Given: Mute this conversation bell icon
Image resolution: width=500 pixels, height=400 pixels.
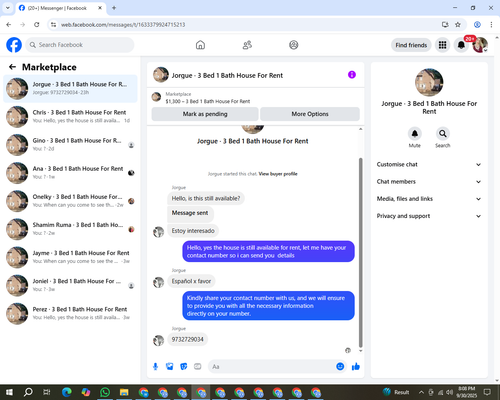Looking at the screenshot, I should 415,134.
